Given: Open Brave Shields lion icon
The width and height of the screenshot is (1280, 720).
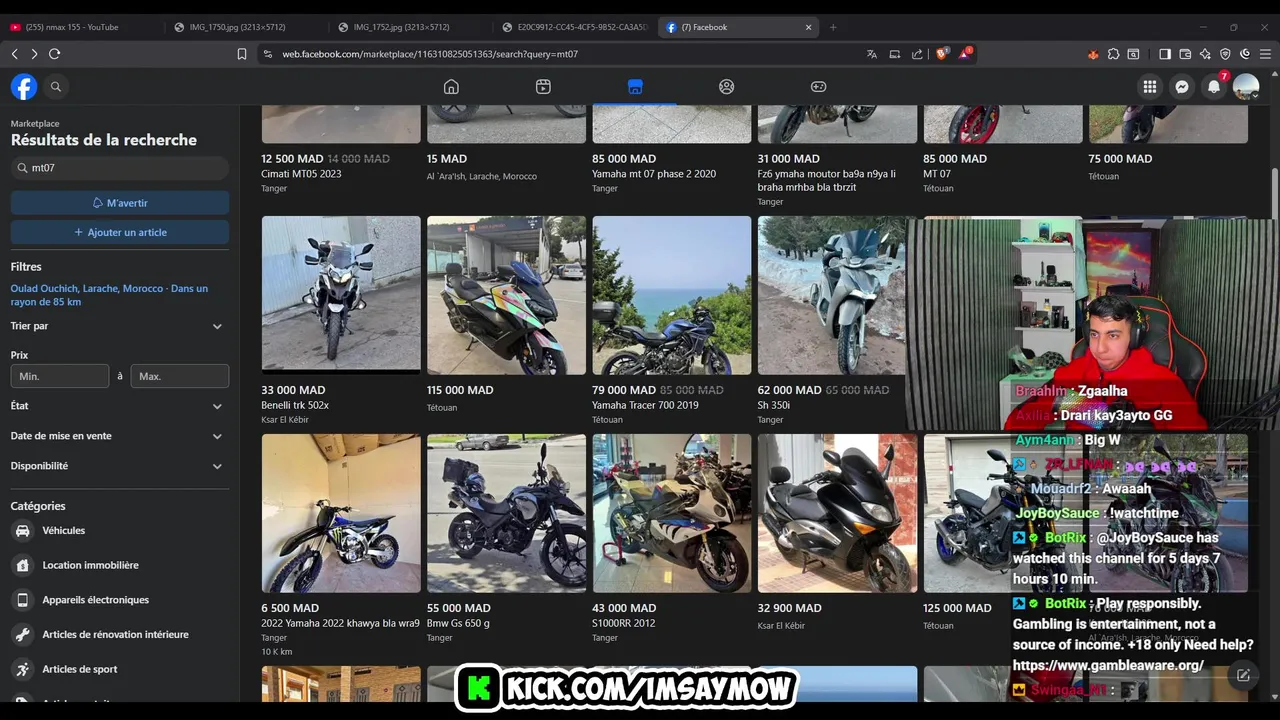Looking at the screenshot, I should (x=941, y=54).
